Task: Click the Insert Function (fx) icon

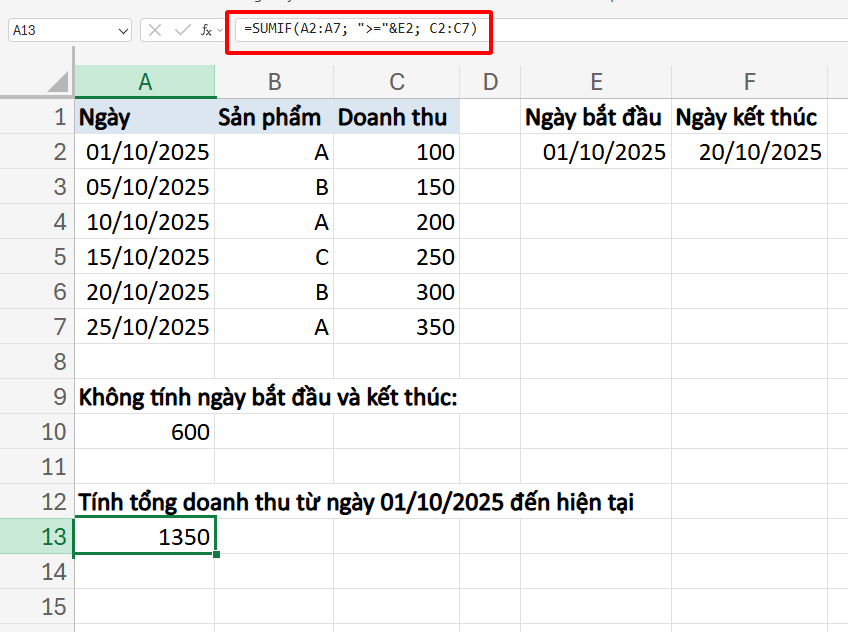Action: click(206, 30)
